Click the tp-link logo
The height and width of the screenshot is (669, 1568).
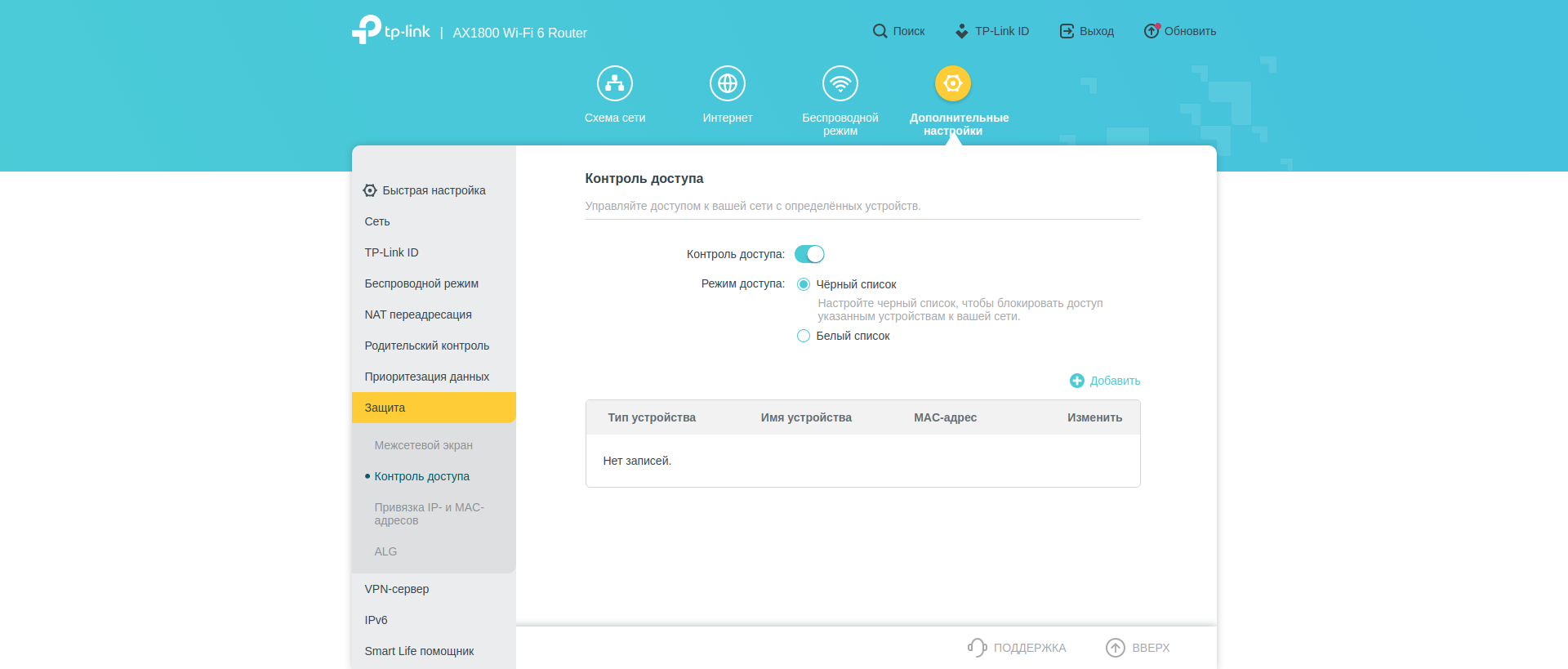coord(391,31)
